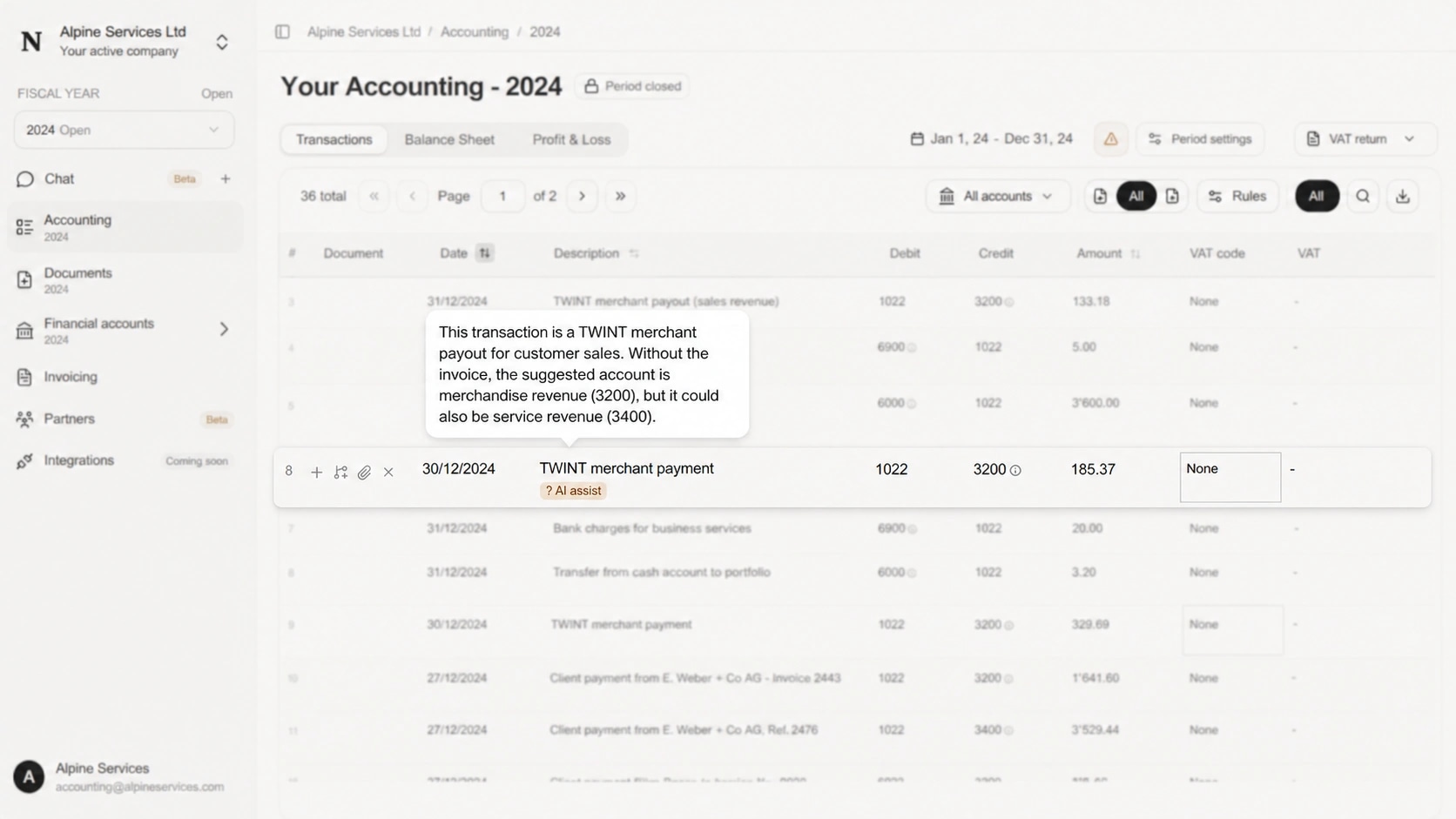Viewport: 1456px width, 819px height.
Task: Select Accounting 2024 in the sidebar
Action: (x=125, y=227)
